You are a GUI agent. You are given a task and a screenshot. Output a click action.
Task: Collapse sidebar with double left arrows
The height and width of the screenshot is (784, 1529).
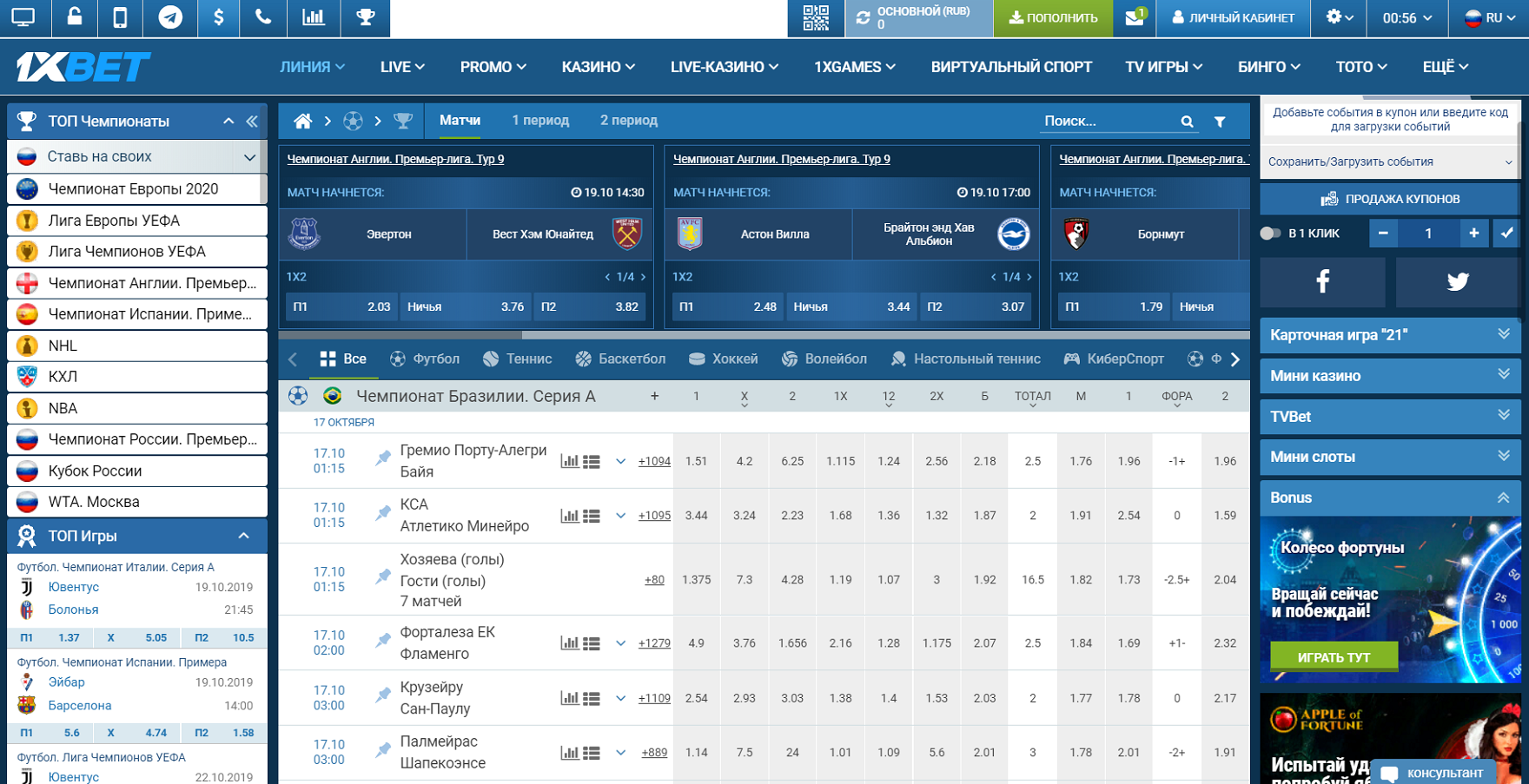click(x=252, y=122)
